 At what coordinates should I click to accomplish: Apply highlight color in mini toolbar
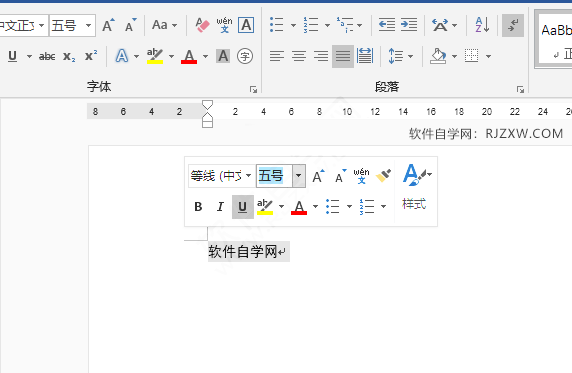pyautogui.click(x=265, y=207)
